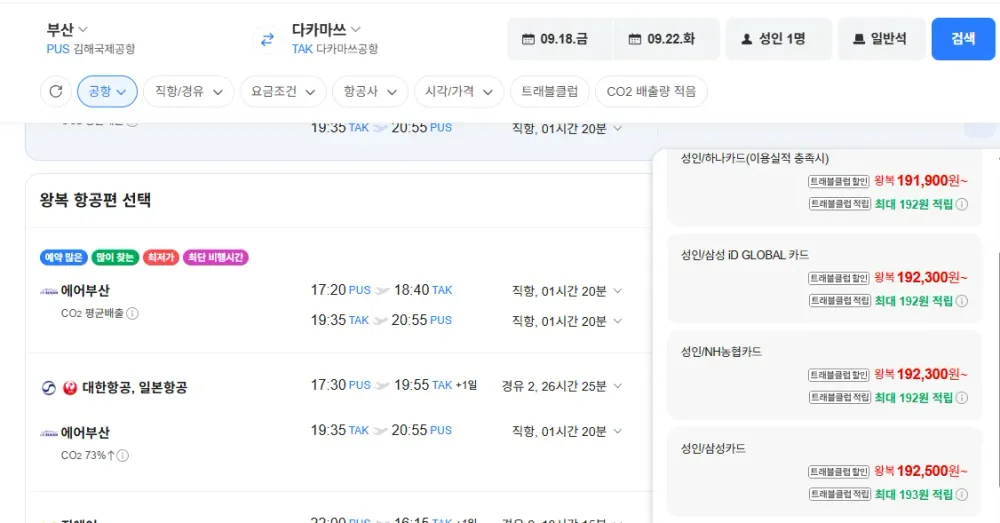1000x523 pixels.
Task: Open info icon for NH농협카드 적립
Action: point(962,398)
